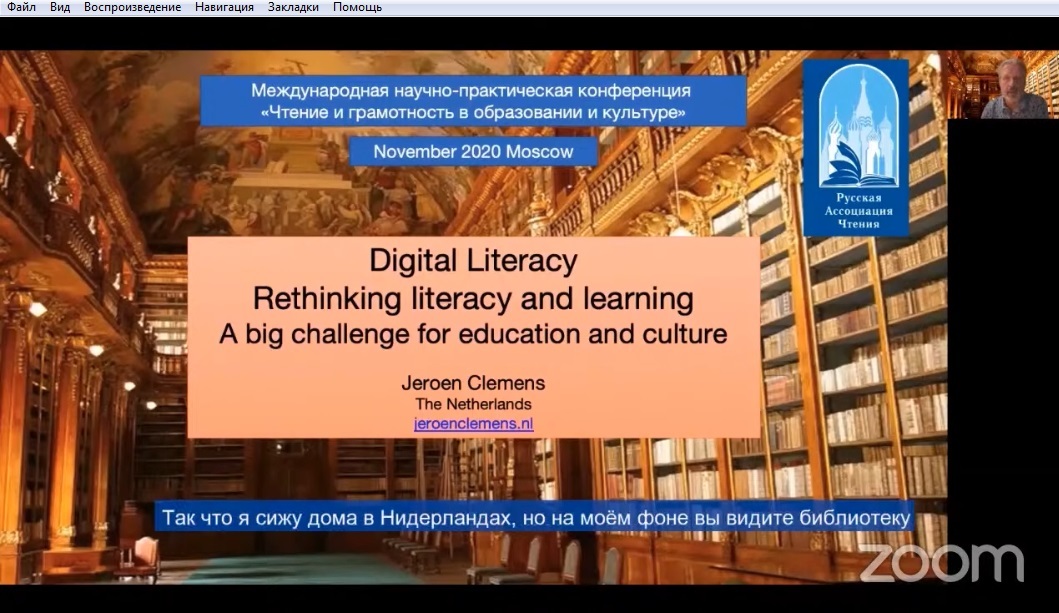The image size is (1059, 613).
Task: Click the Zoom watermark logo
Action: click(941, 563)
